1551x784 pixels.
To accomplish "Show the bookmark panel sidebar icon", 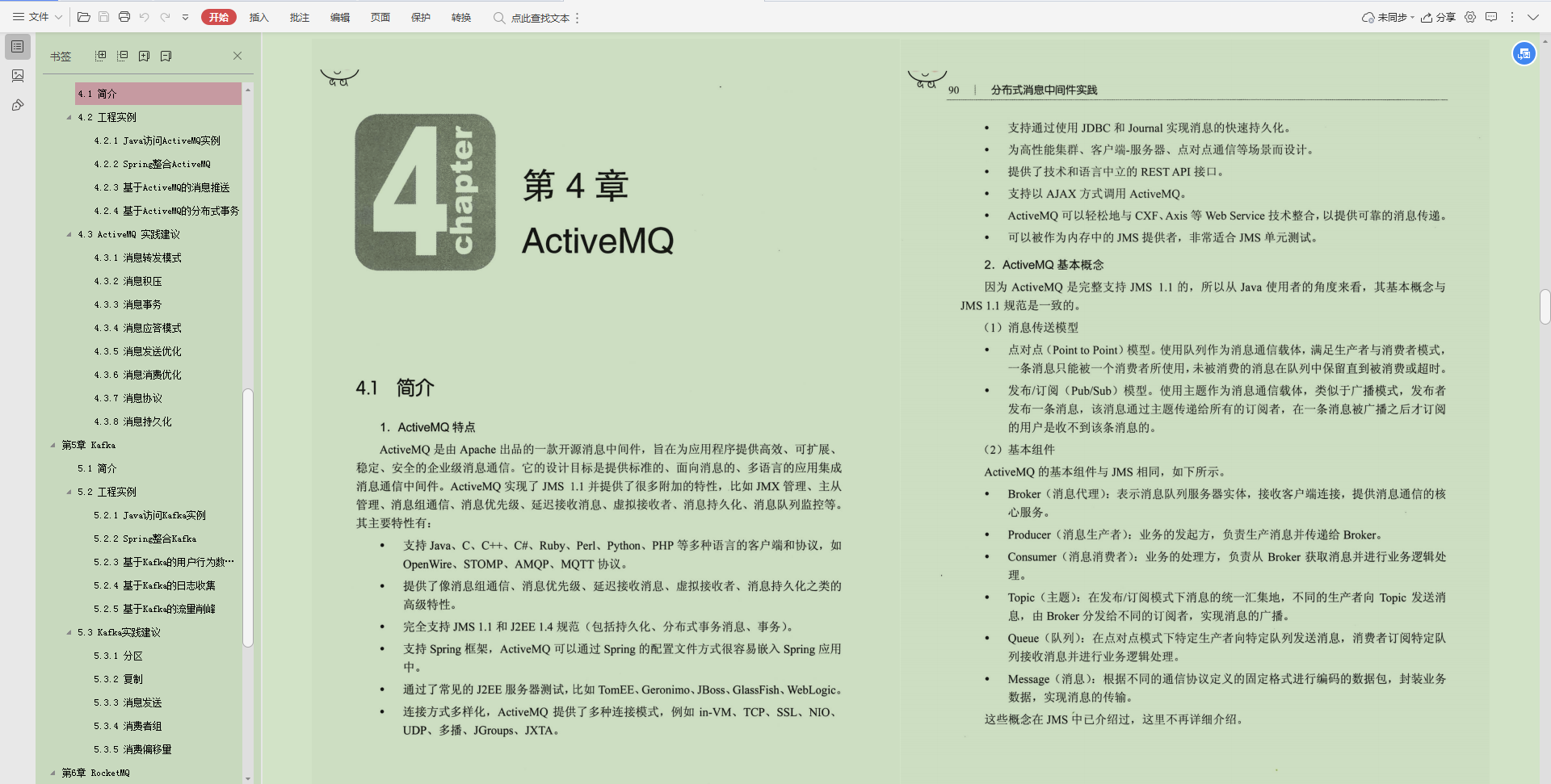I will [x=18, y=47].
